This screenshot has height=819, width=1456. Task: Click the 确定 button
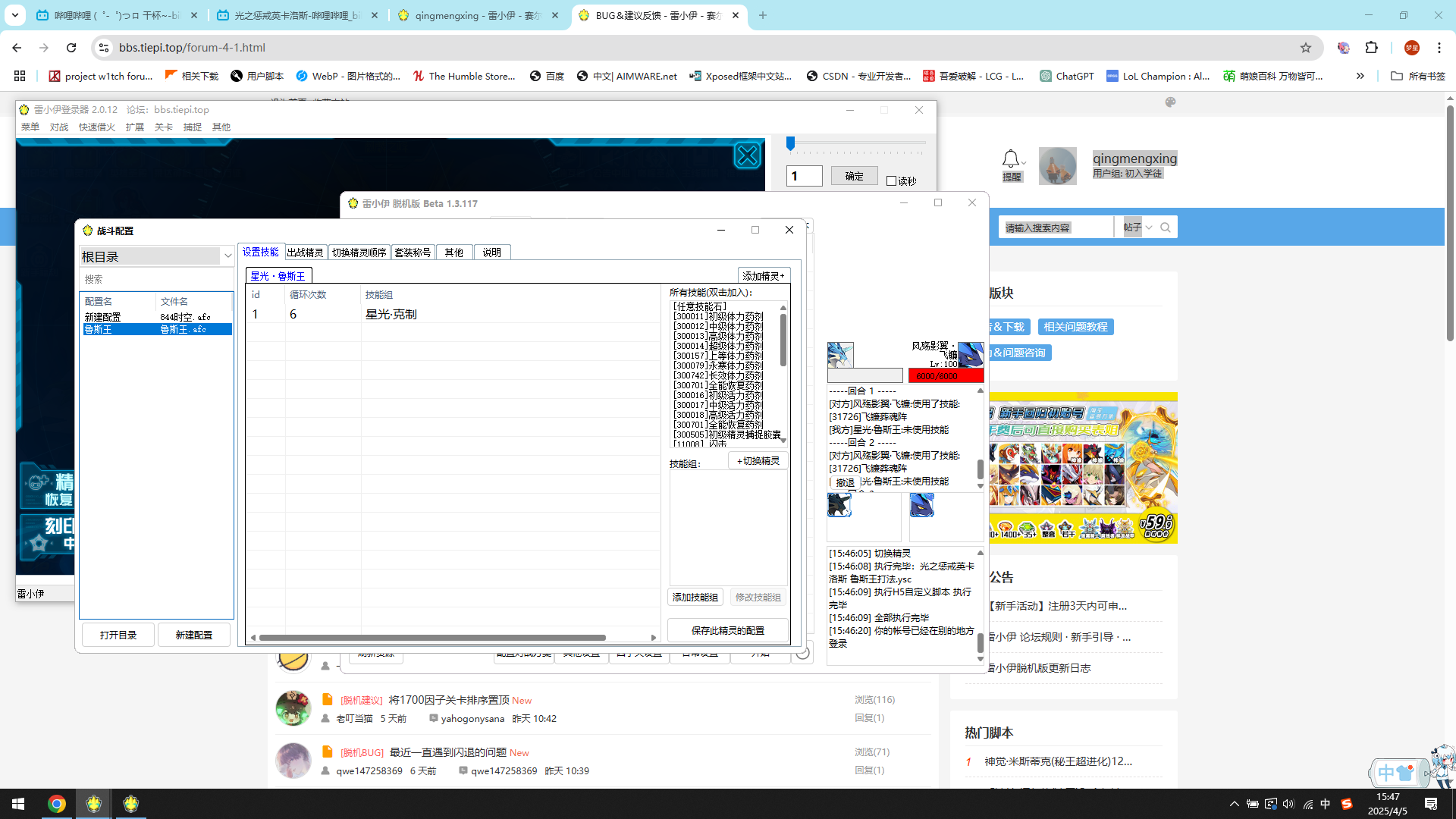(x=855, y=176)
